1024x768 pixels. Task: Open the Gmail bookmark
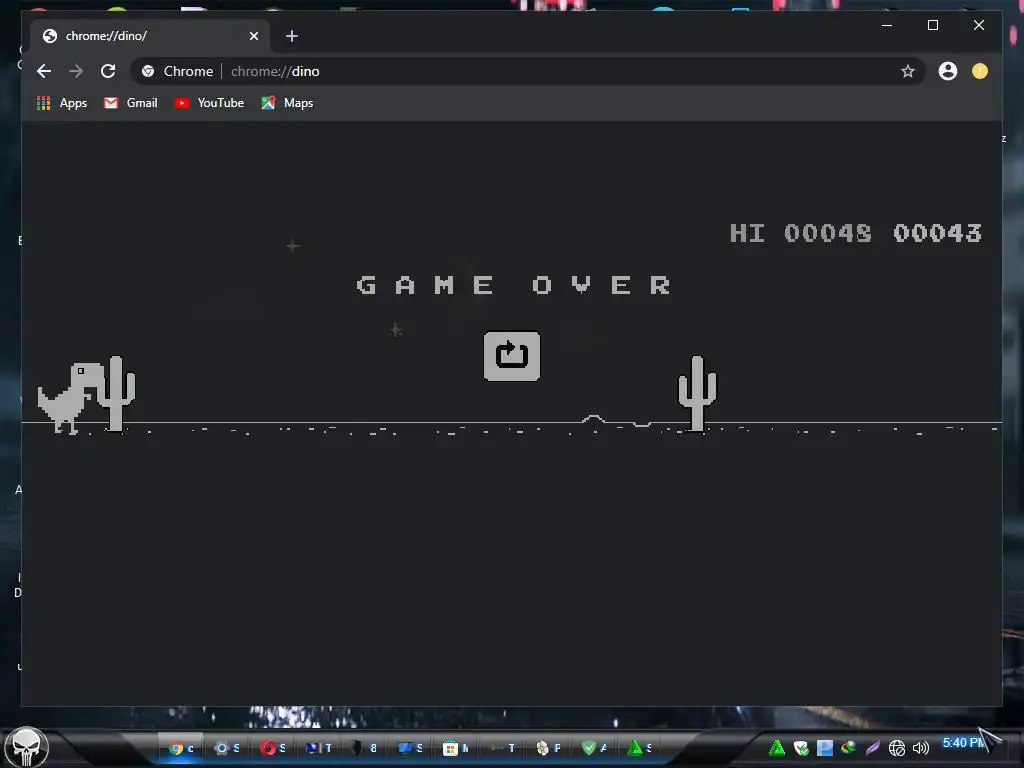coord(131,103)
